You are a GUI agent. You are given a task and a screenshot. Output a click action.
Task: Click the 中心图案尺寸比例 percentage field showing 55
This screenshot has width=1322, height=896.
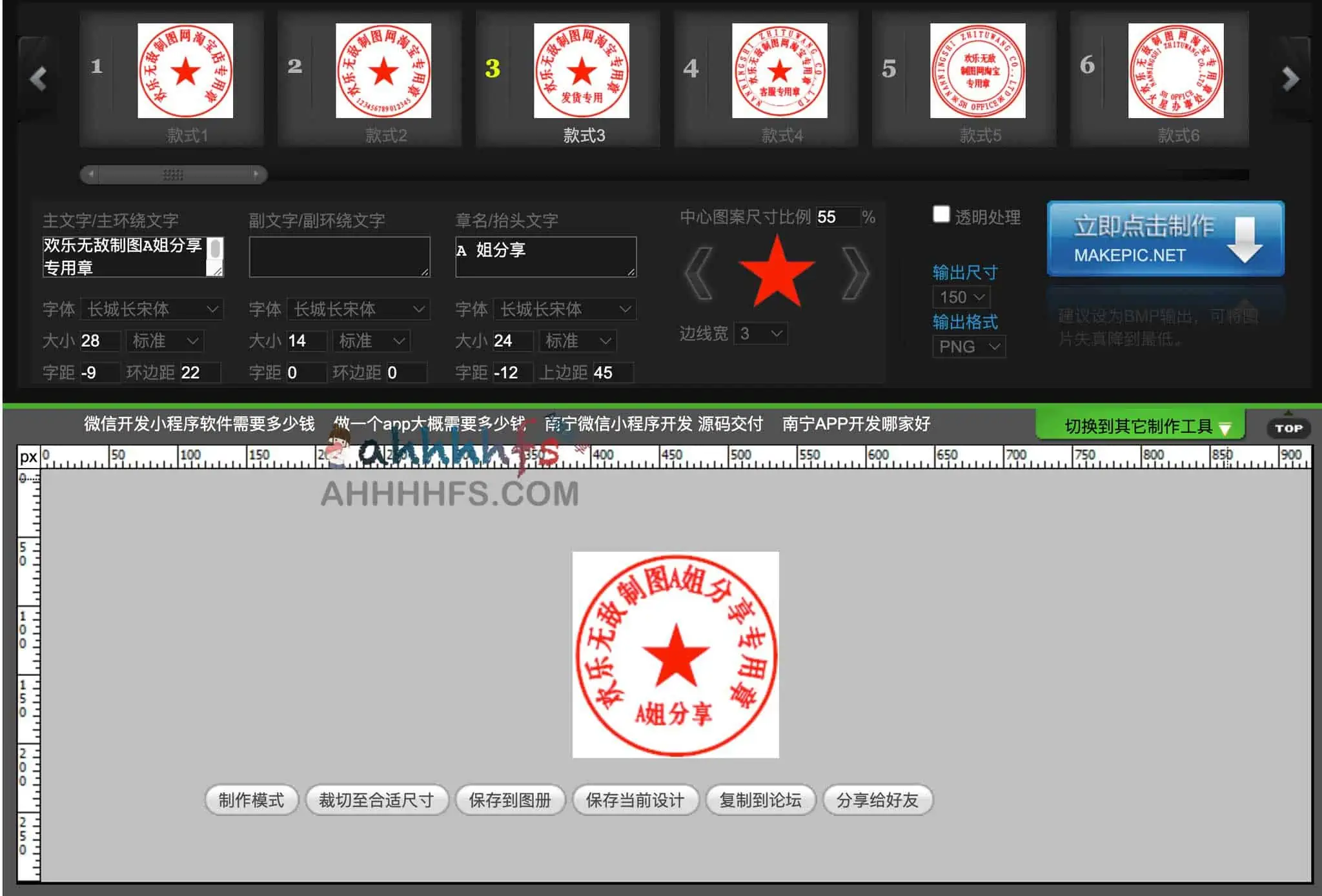(x=839, y=218)
